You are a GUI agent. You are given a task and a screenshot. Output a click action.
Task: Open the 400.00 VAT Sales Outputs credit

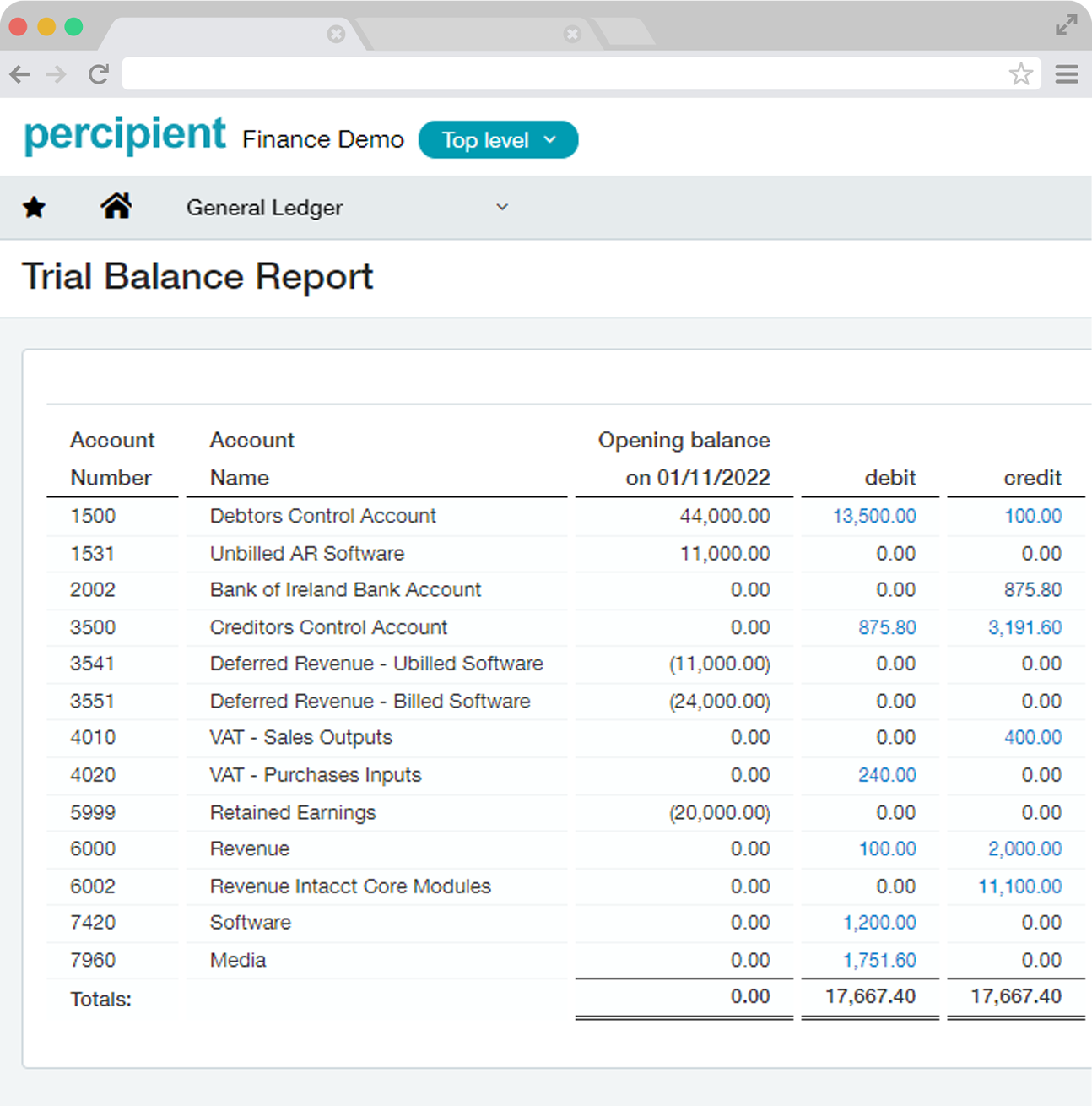1032,737
